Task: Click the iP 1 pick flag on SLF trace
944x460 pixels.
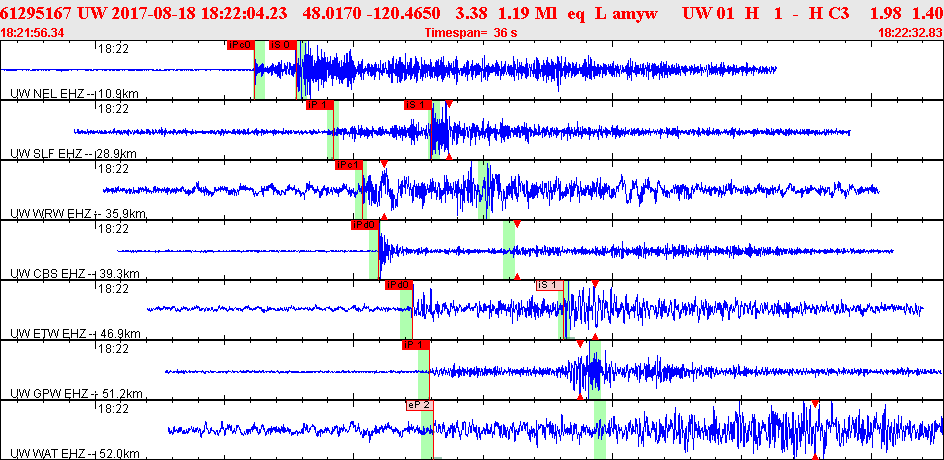Action: [318, 105]
